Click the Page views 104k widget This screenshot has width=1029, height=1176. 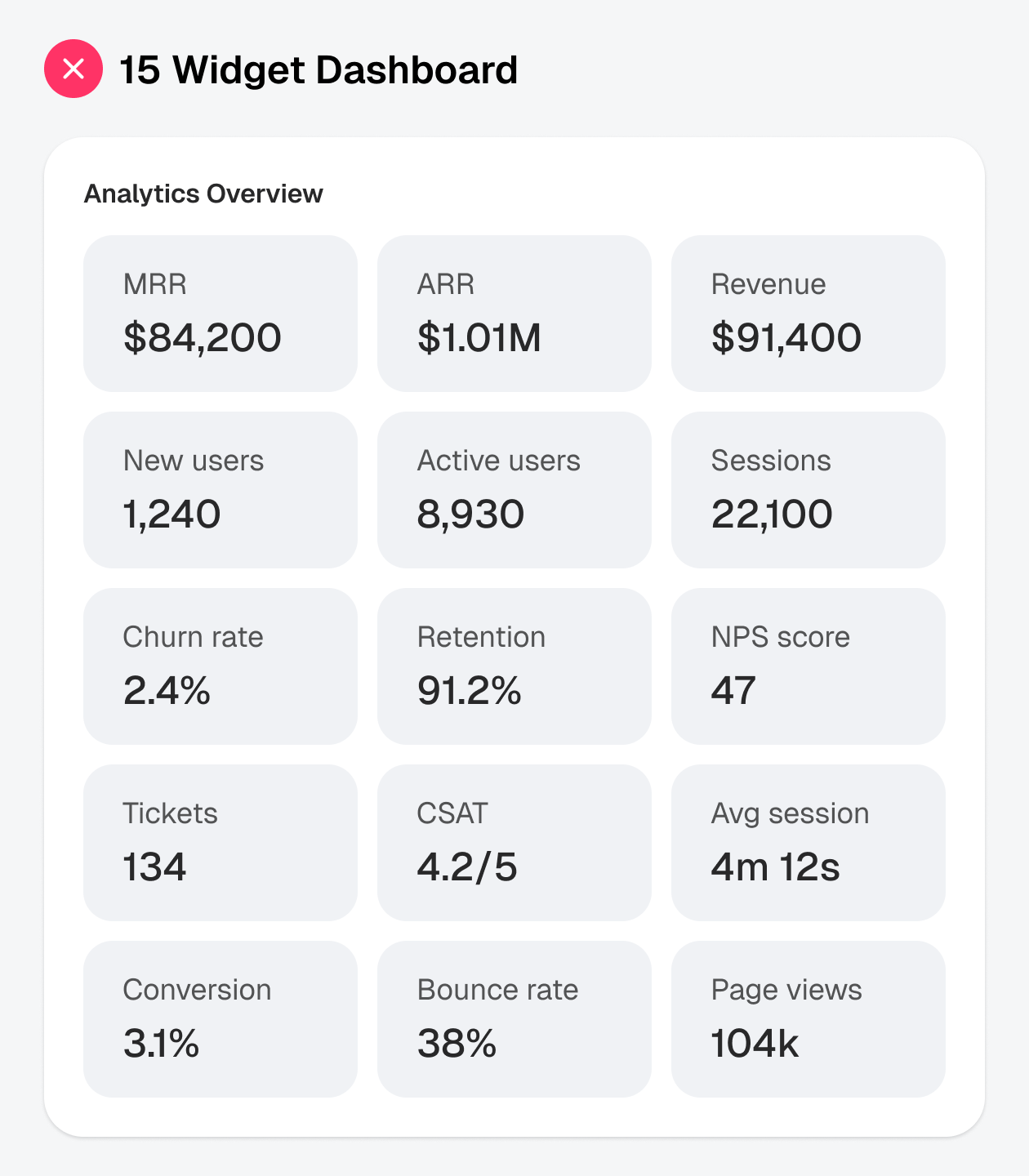pos(808,1019)
